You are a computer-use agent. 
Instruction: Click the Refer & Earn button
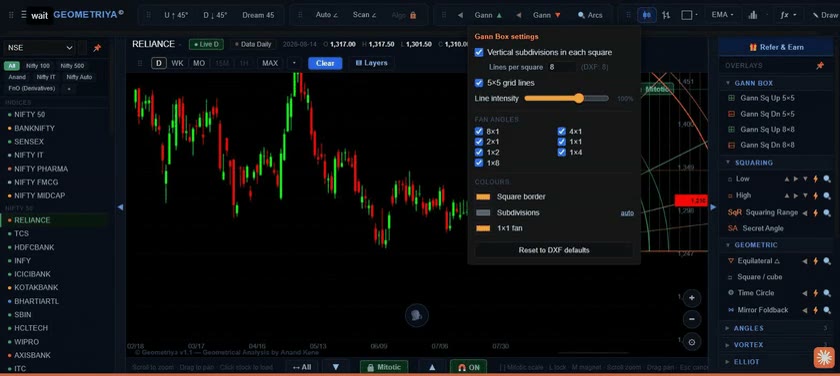tap(776, 47)
